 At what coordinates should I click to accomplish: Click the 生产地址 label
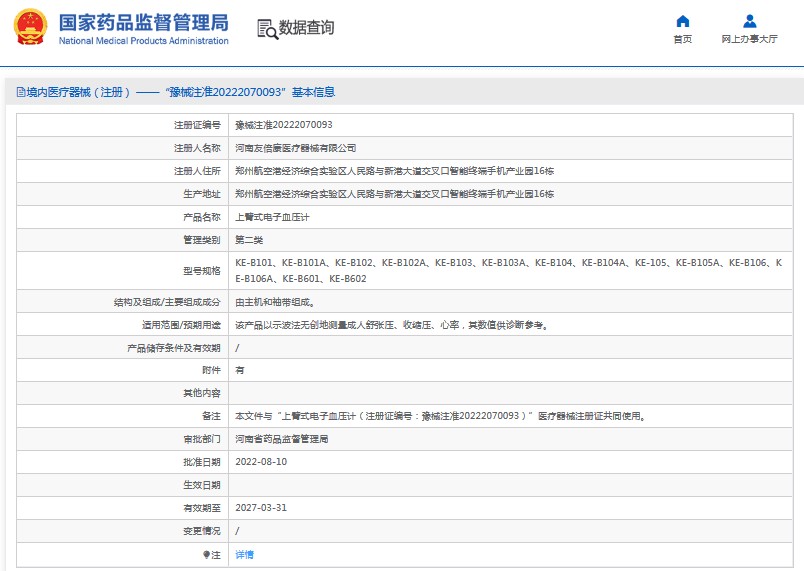click(202, 194)
